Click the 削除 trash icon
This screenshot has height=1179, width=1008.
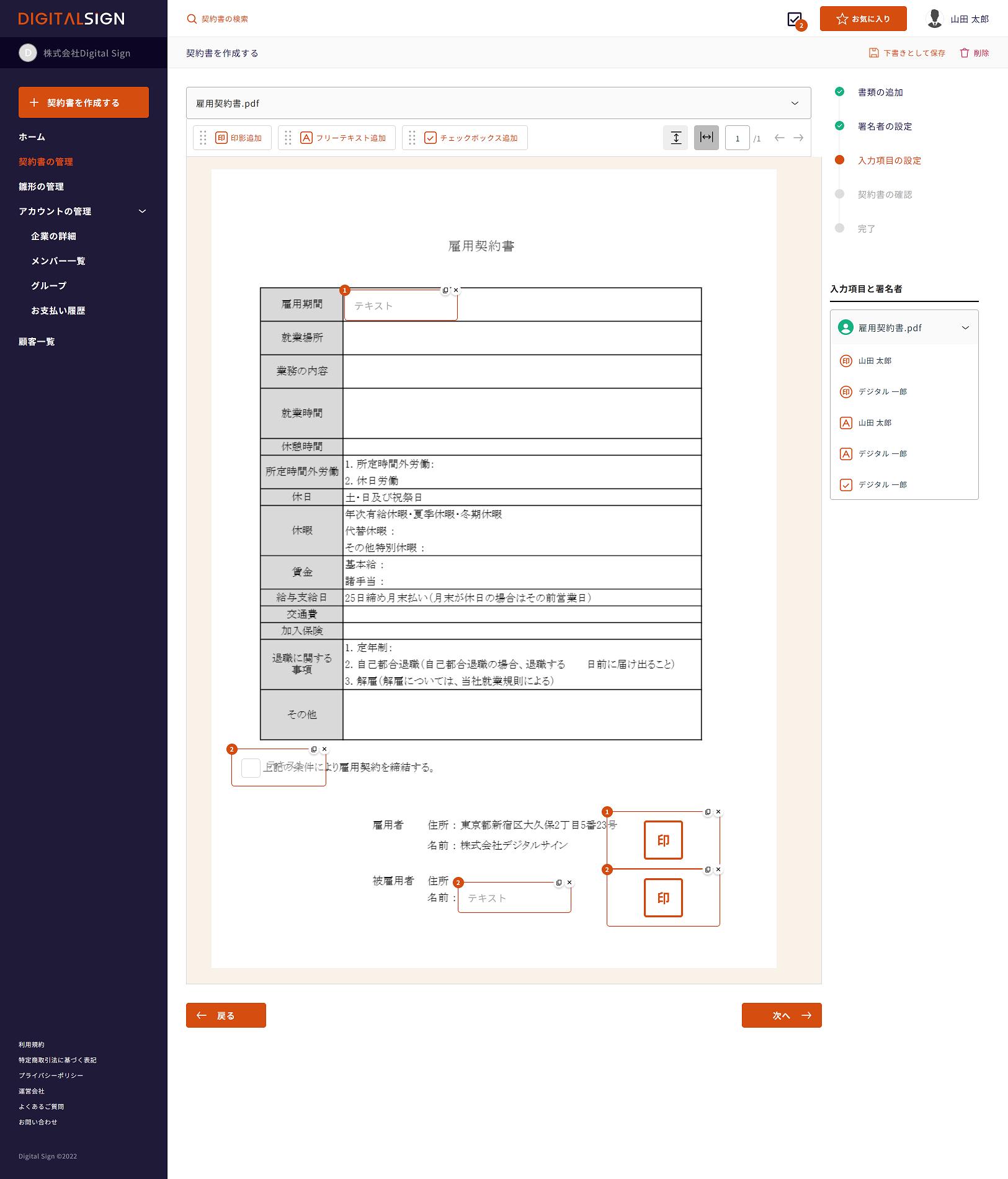click(965, 53)
